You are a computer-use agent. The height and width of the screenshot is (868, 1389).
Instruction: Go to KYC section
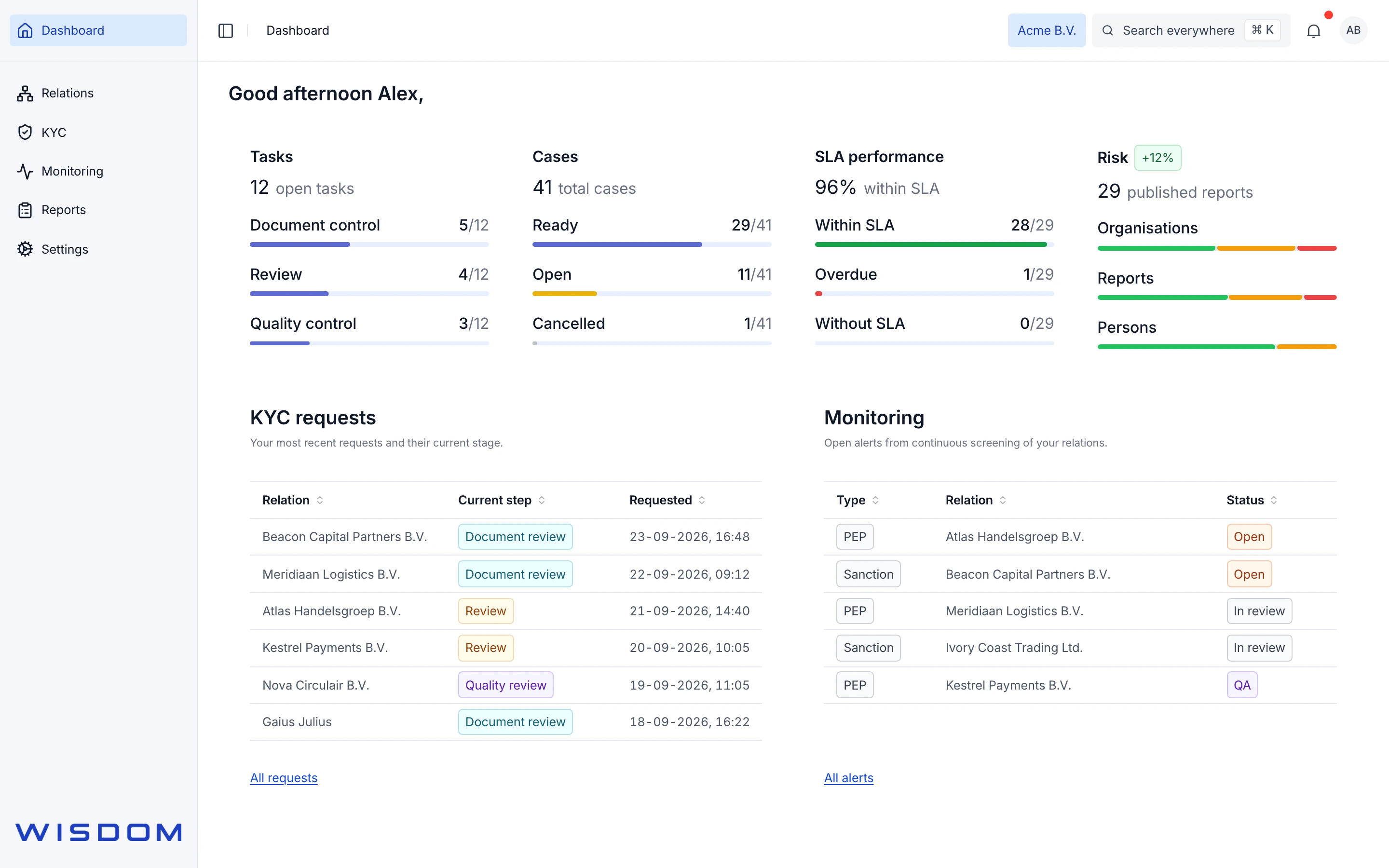98,132
